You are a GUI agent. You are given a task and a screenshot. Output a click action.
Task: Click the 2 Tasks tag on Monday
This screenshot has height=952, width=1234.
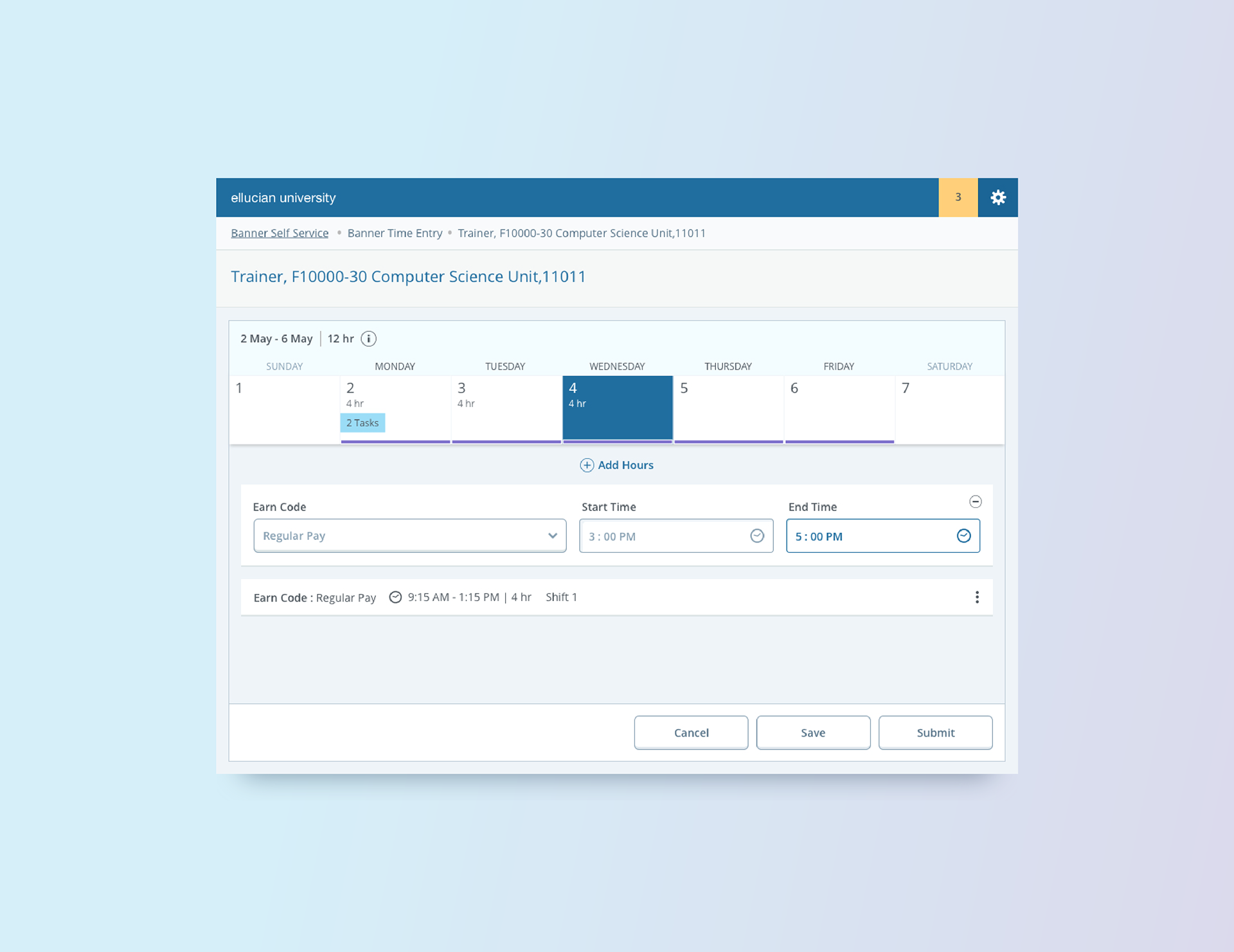click(362, 423)
